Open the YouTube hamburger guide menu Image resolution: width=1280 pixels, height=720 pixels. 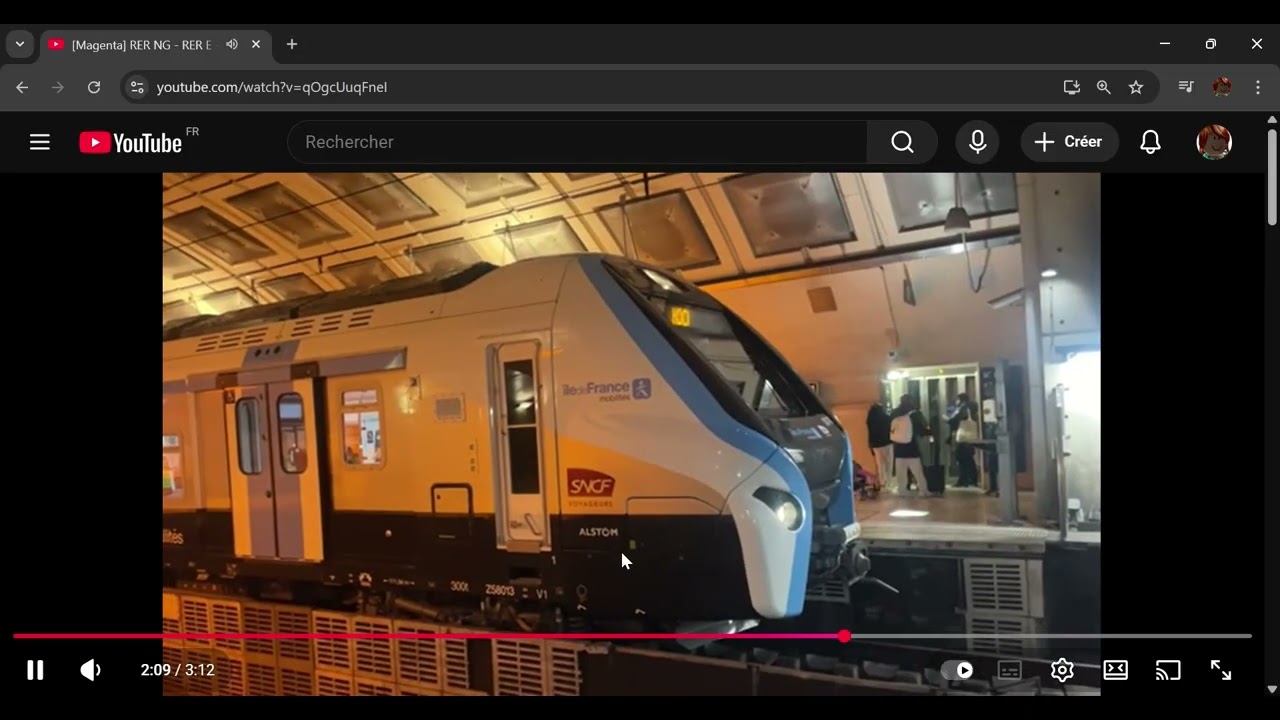pyautogui.click(x=40, y=142)
